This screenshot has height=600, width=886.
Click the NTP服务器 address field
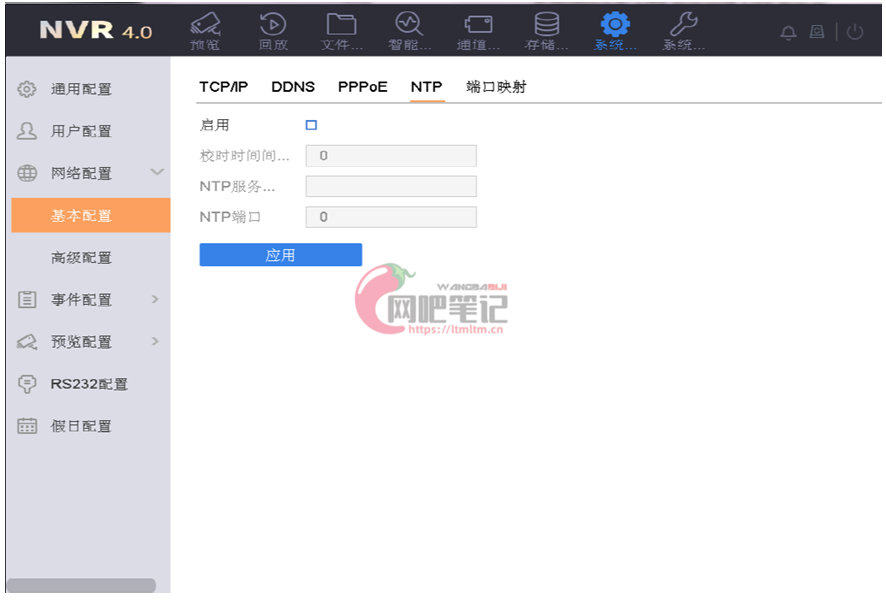tap(391, 186)
